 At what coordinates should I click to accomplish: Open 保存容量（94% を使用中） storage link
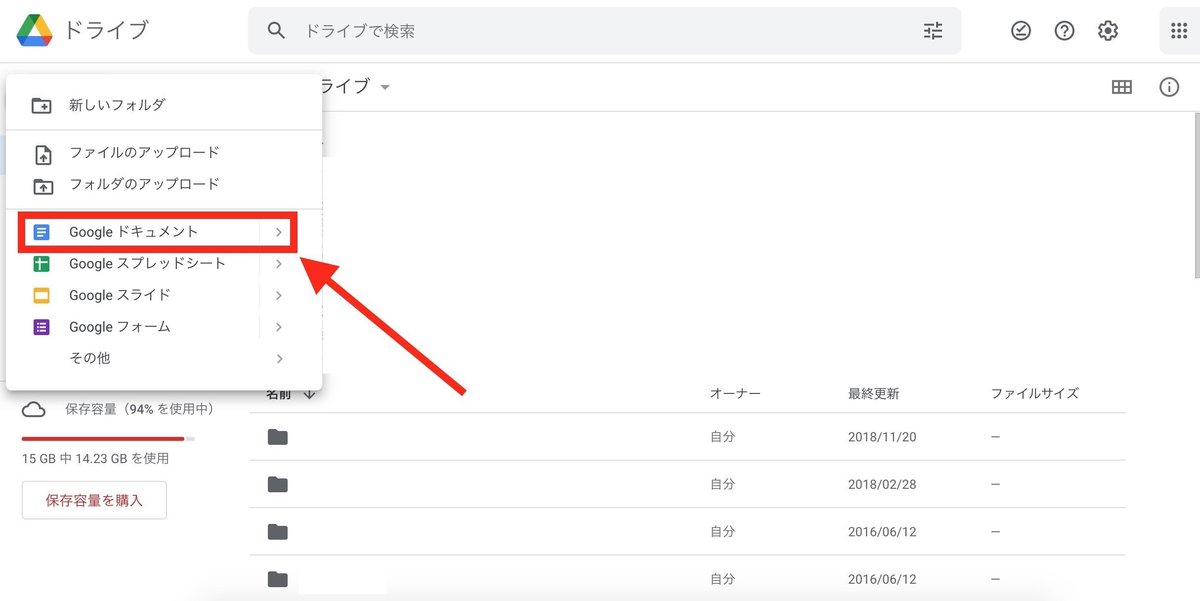tap(139, 409)
